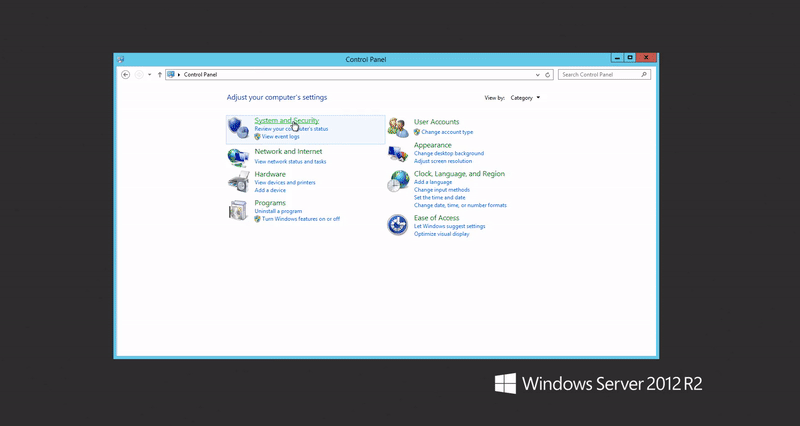The image size is (800, 426).
Task: Click the forward navigation arrow
Action: [139, 74]
